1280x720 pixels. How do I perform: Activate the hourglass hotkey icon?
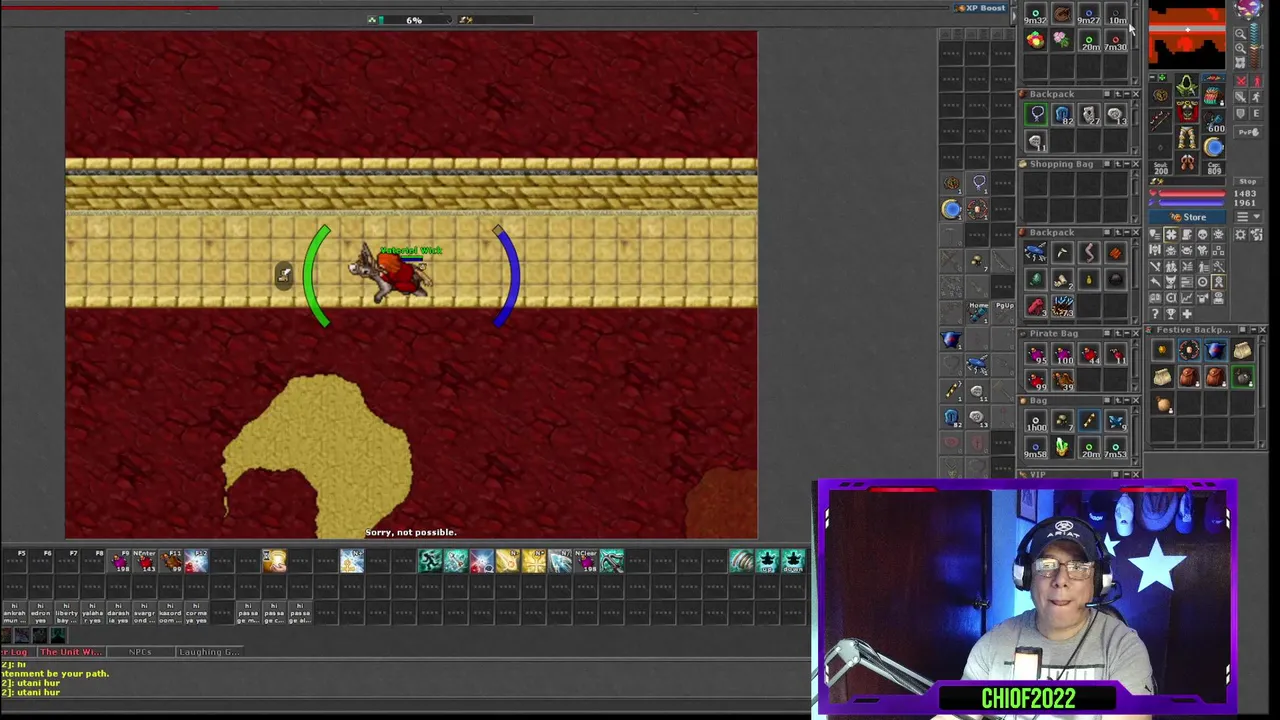coord(274,561)
